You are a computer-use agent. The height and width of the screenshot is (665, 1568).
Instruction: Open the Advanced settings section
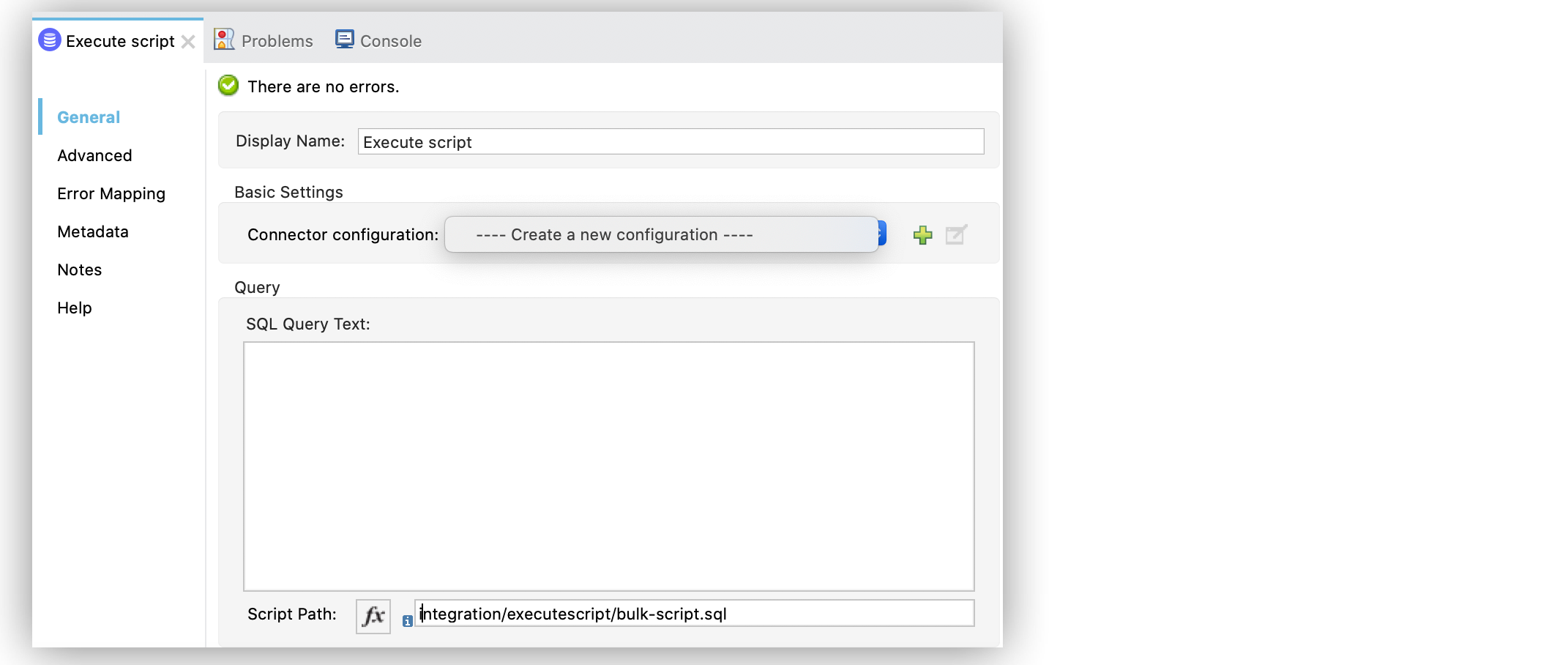(x=94, y=155)
